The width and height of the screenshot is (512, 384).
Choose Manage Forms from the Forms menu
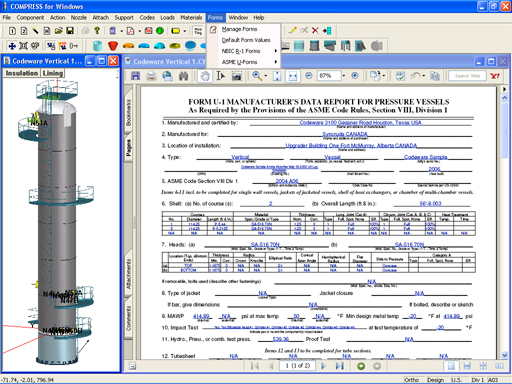[239, 29]
